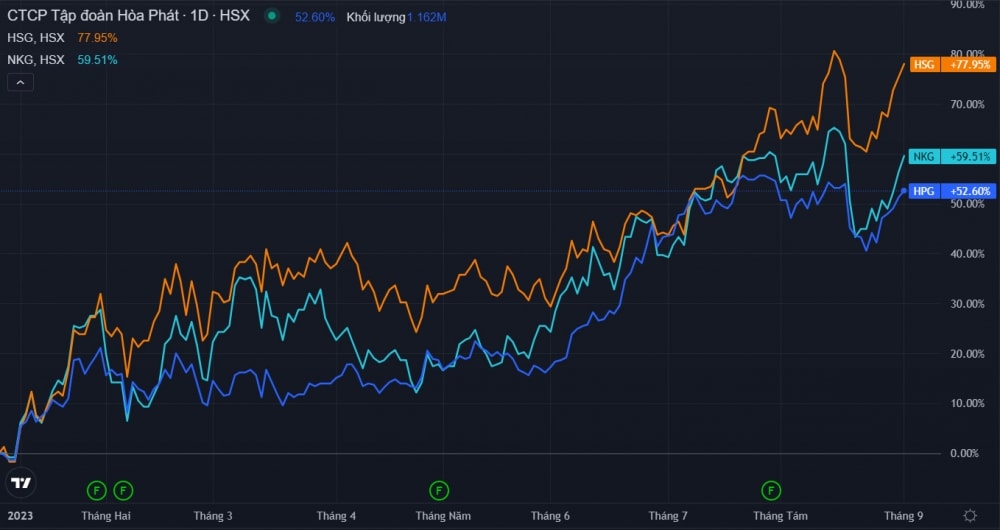The height and width of the screenshot is (530, 1000).
Task: Click the orange HSG +77.95% price label
Action: pyautogui.click(x=953, y=65)
